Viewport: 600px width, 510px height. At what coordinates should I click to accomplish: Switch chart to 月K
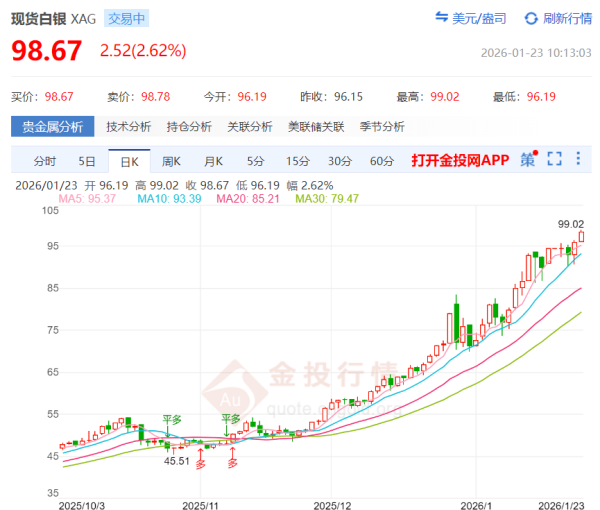pyautogui.click(x=213, y=161)
